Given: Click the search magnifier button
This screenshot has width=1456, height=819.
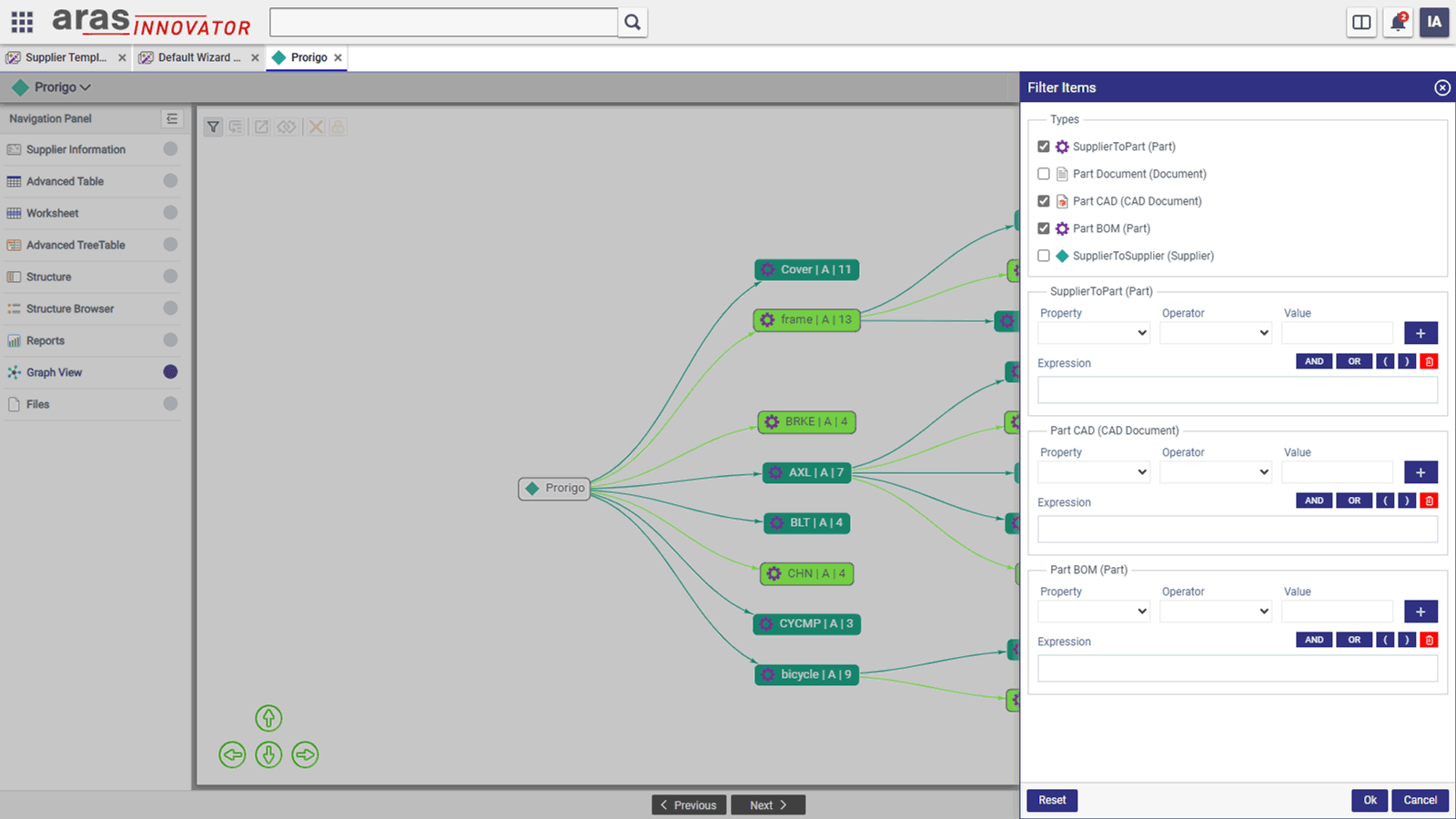Looking at the screenshot, I should coord(632,22).
